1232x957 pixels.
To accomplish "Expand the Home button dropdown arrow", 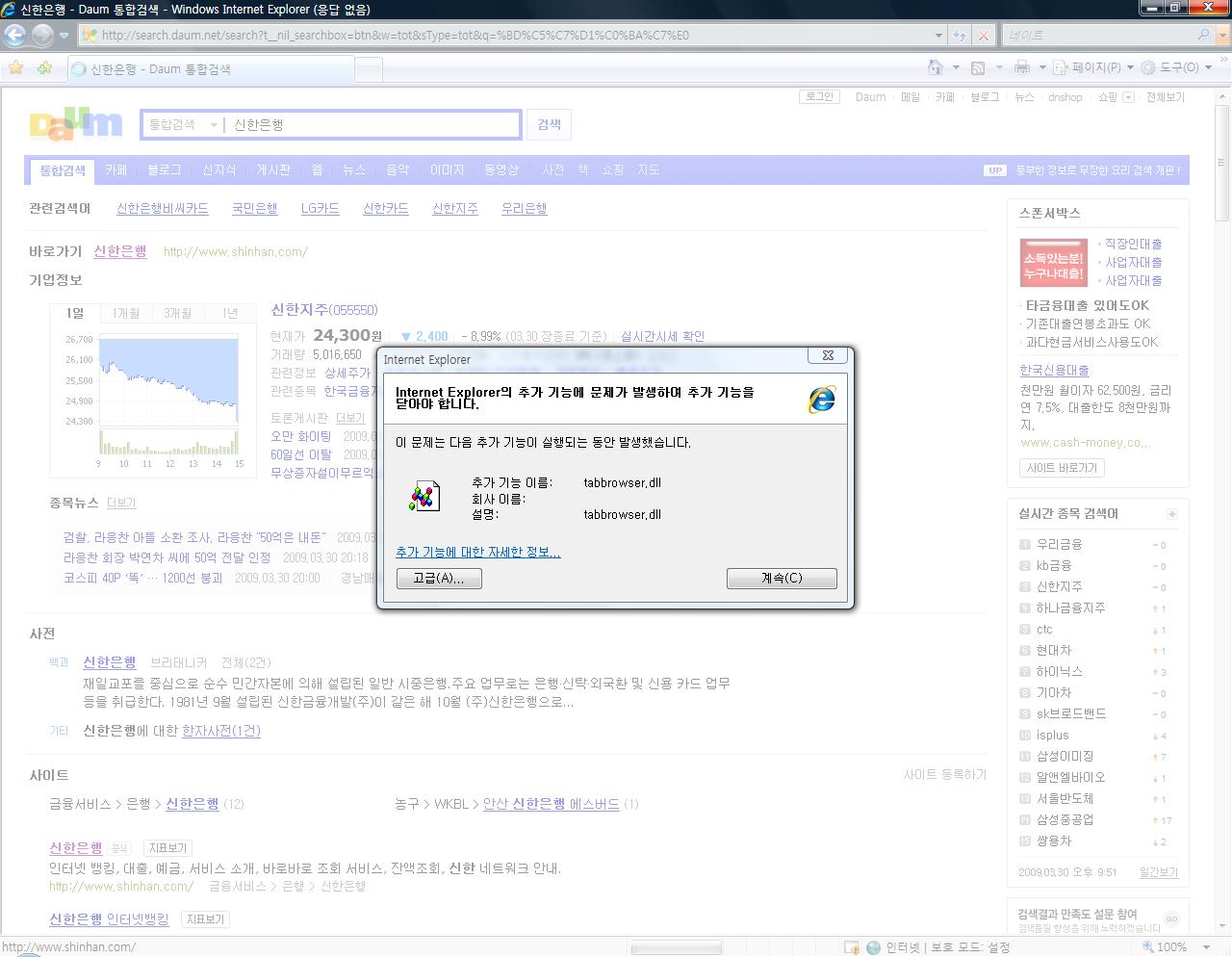I will pos(956,67).
